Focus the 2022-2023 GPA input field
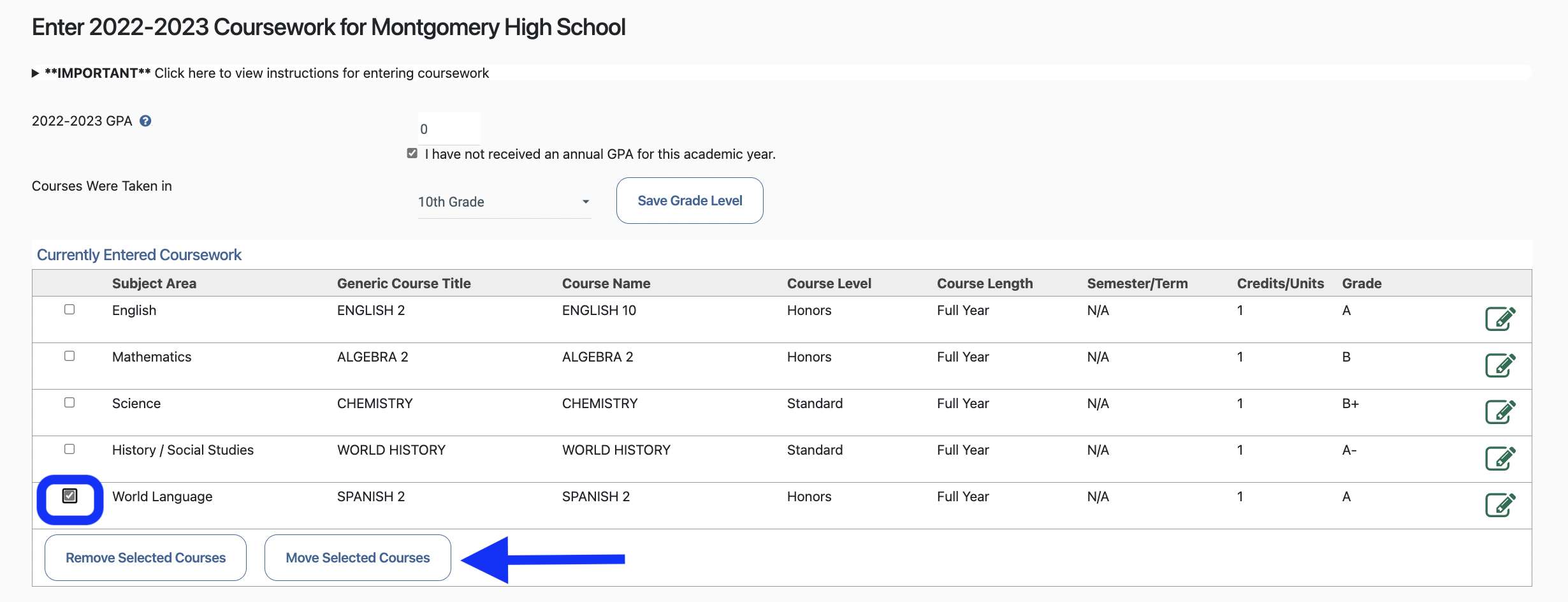 (449, 129)
